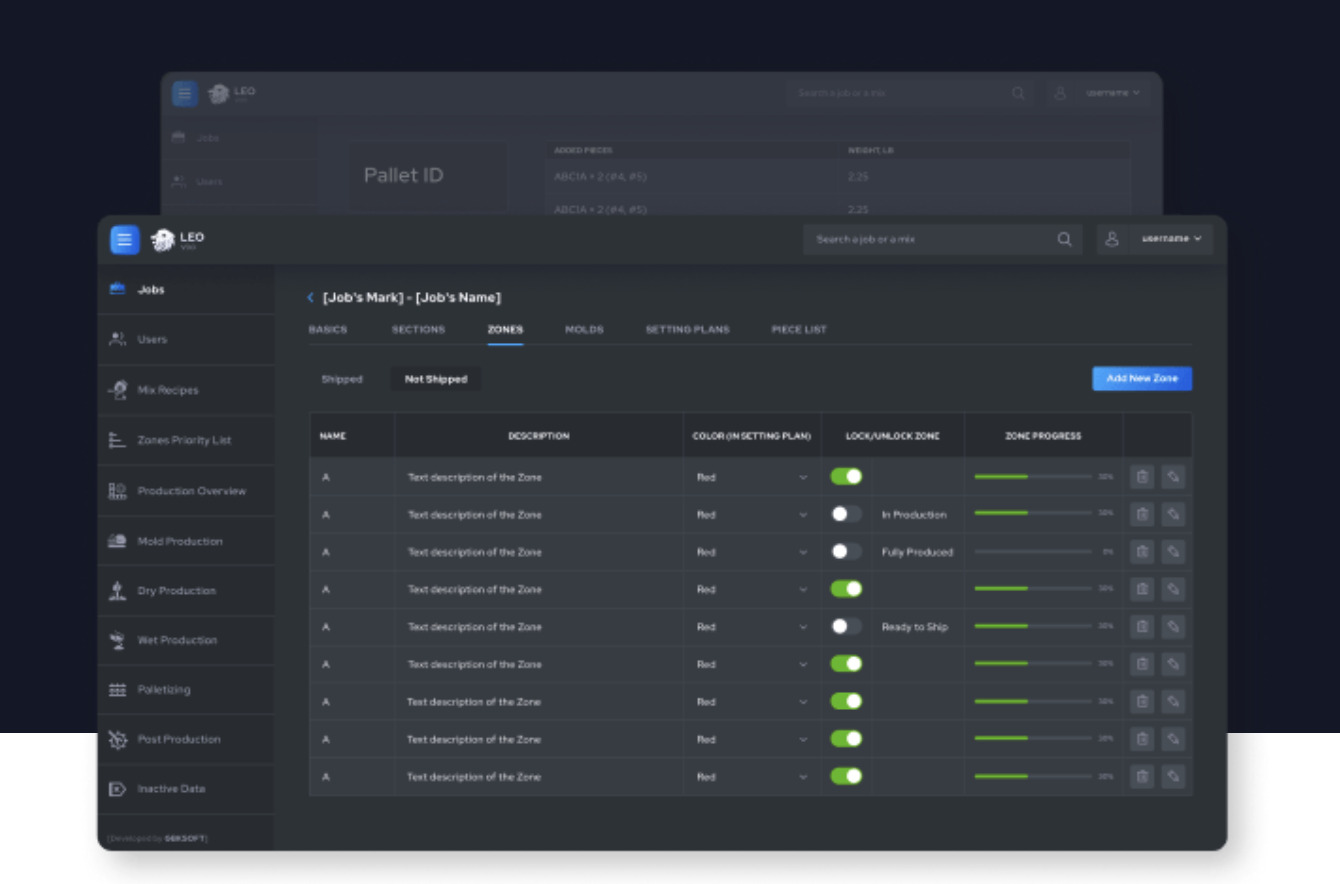Open Mix Recipes in the sidebar
The width and height of the screenshot is (1340, 884).
click(x=186, y=390)
